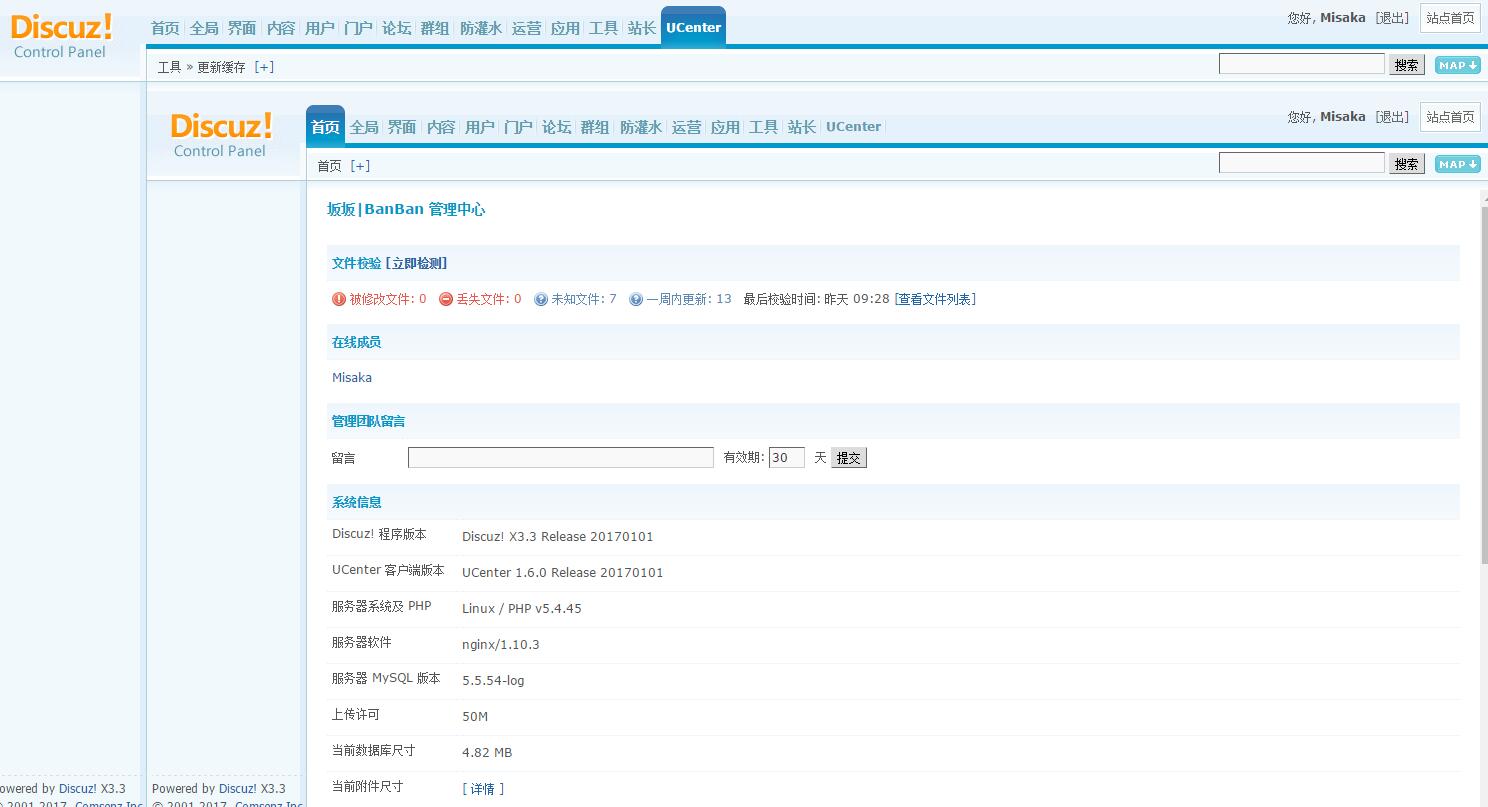Click database size value 4.82 MB

[487, 753]
